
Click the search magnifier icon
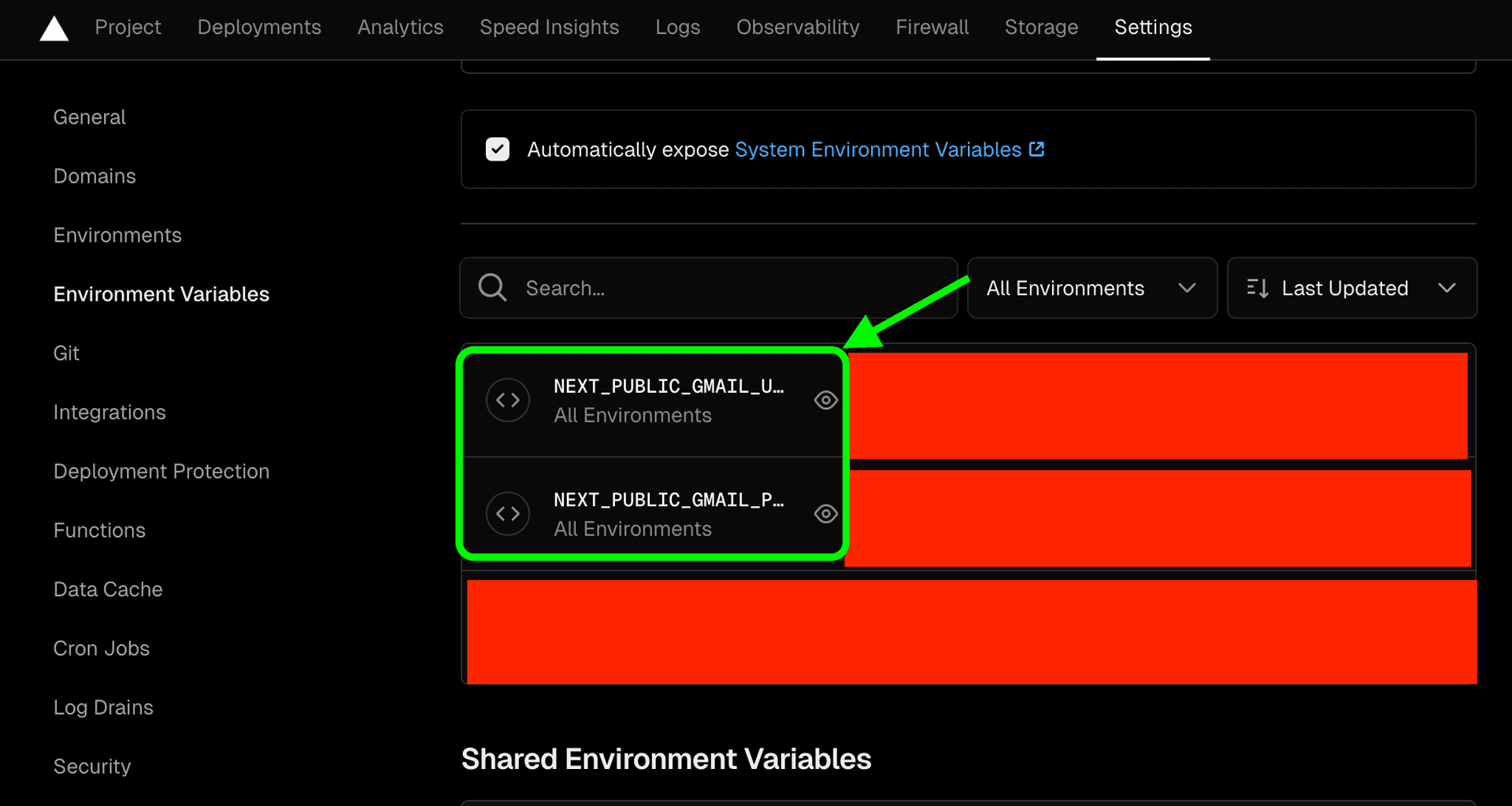click(x=492, y=288)
